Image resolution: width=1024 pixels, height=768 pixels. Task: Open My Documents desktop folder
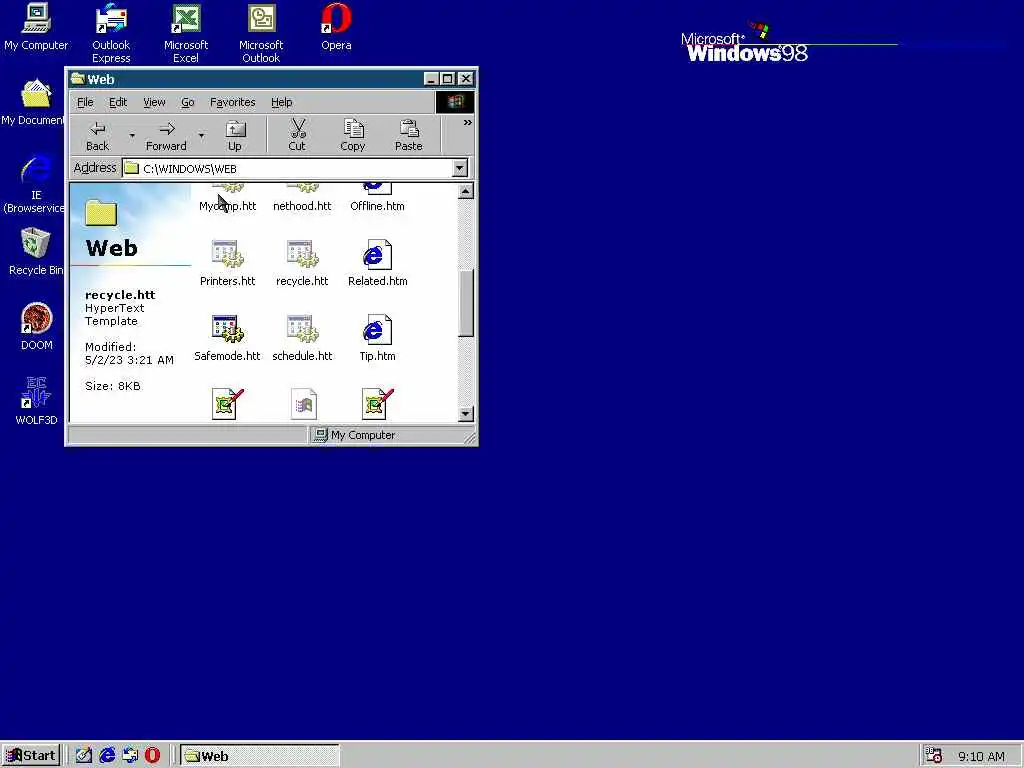coord(34,103)
